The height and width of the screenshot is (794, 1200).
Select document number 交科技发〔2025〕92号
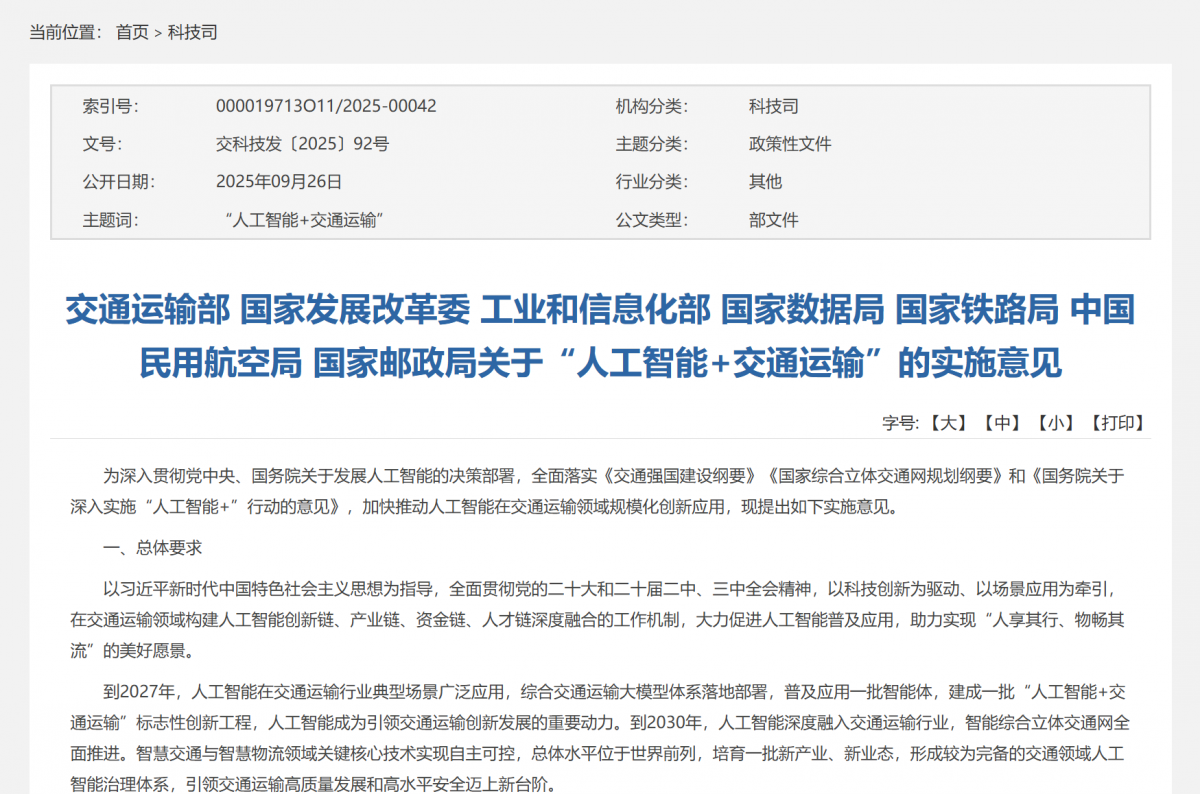coord(302,144)
